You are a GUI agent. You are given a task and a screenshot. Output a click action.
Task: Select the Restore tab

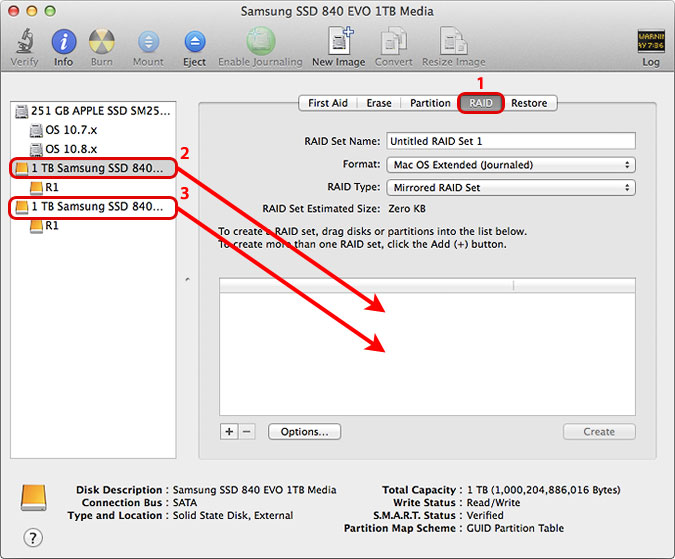point(529,103)
